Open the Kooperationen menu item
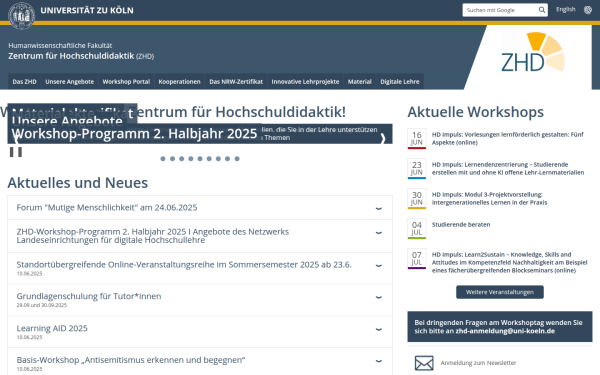 point(179,82)
